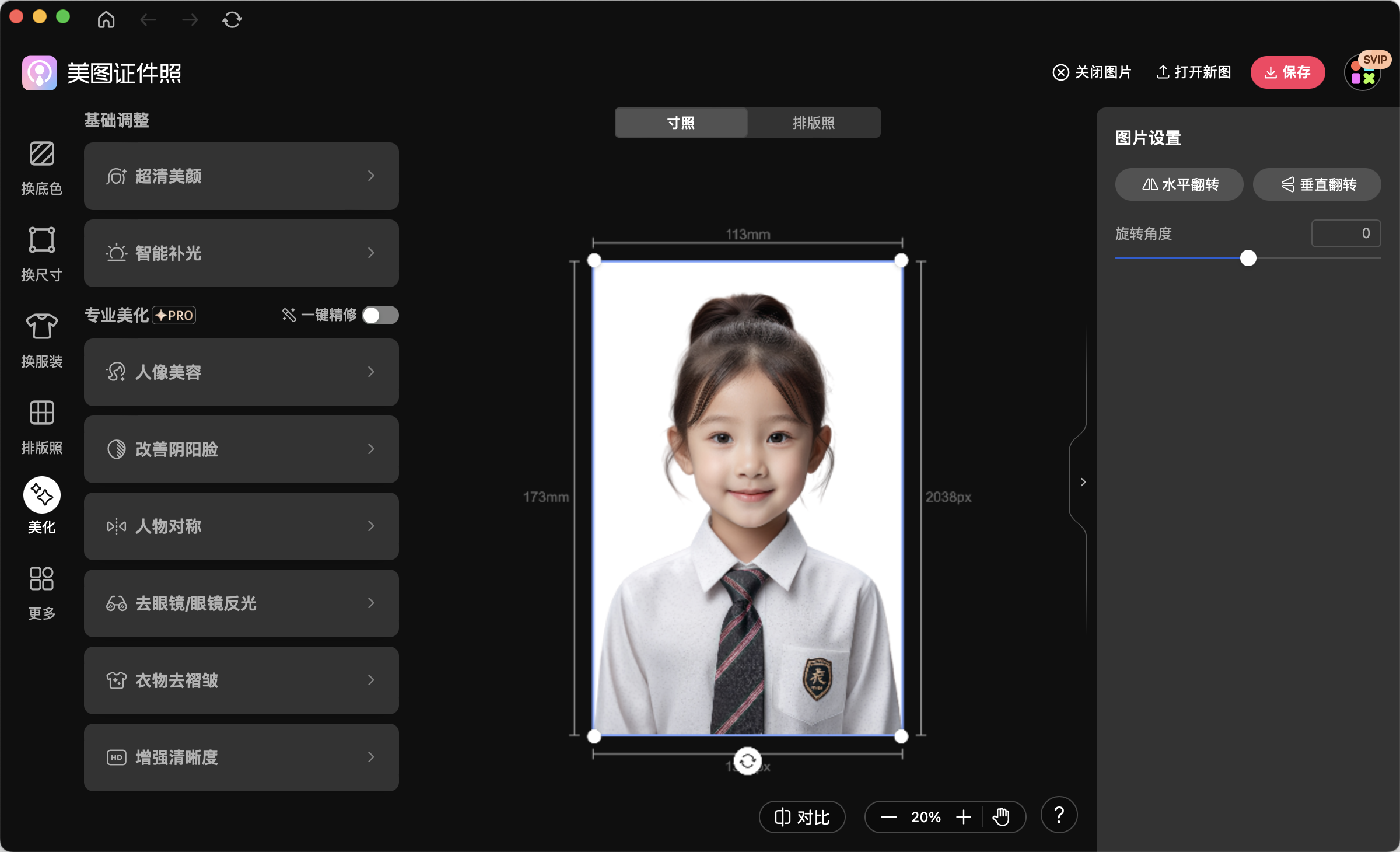Open the help question mark button
The width and height of the screenshot is (1400, 852).
pos(1059,815)
